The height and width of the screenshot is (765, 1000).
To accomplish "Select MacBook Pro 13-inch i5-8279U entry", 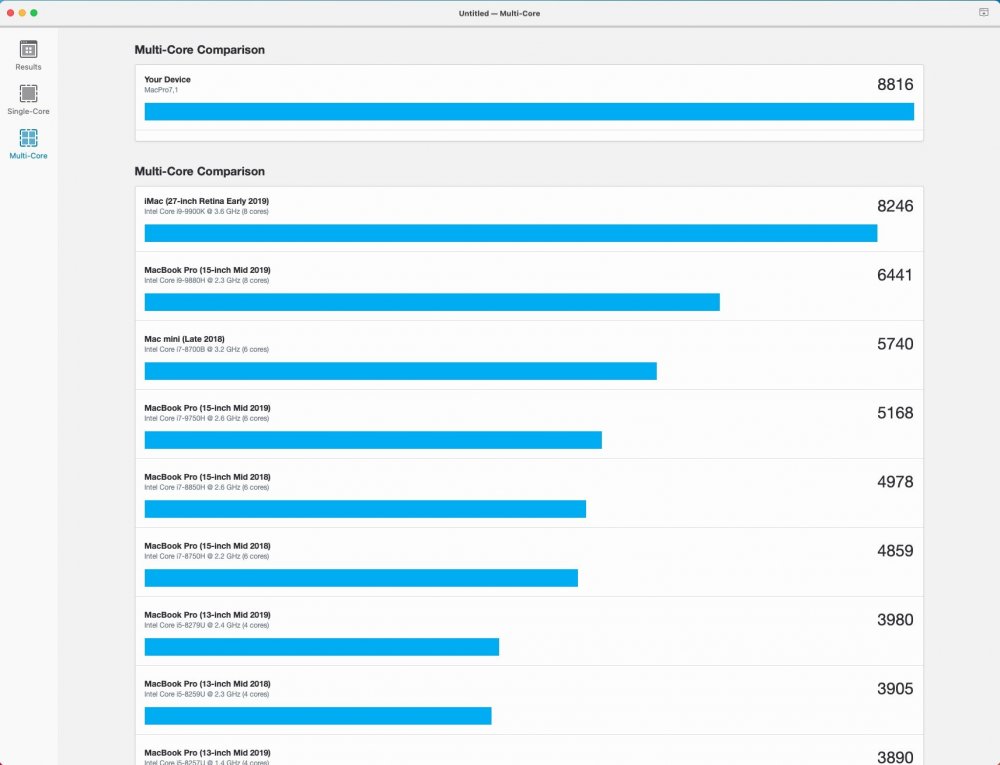I will click(x=529, y=631).
